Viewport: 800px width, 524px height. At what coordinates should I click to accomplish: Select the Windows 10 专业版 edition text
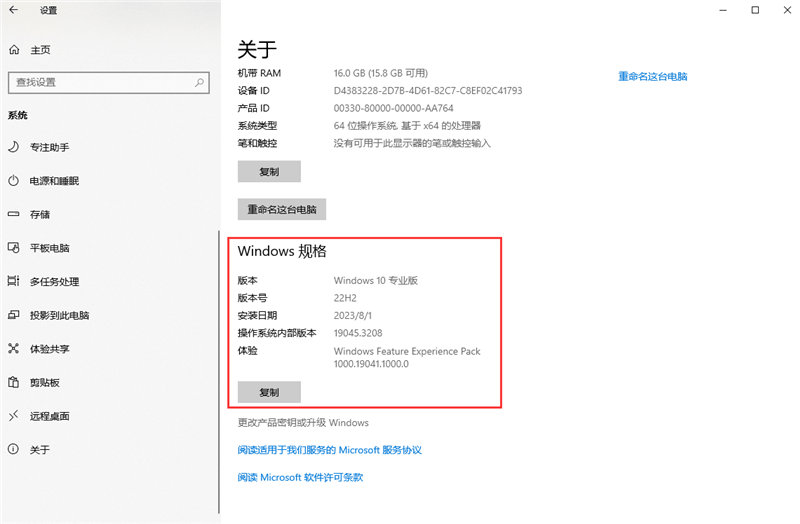point(376,281)
